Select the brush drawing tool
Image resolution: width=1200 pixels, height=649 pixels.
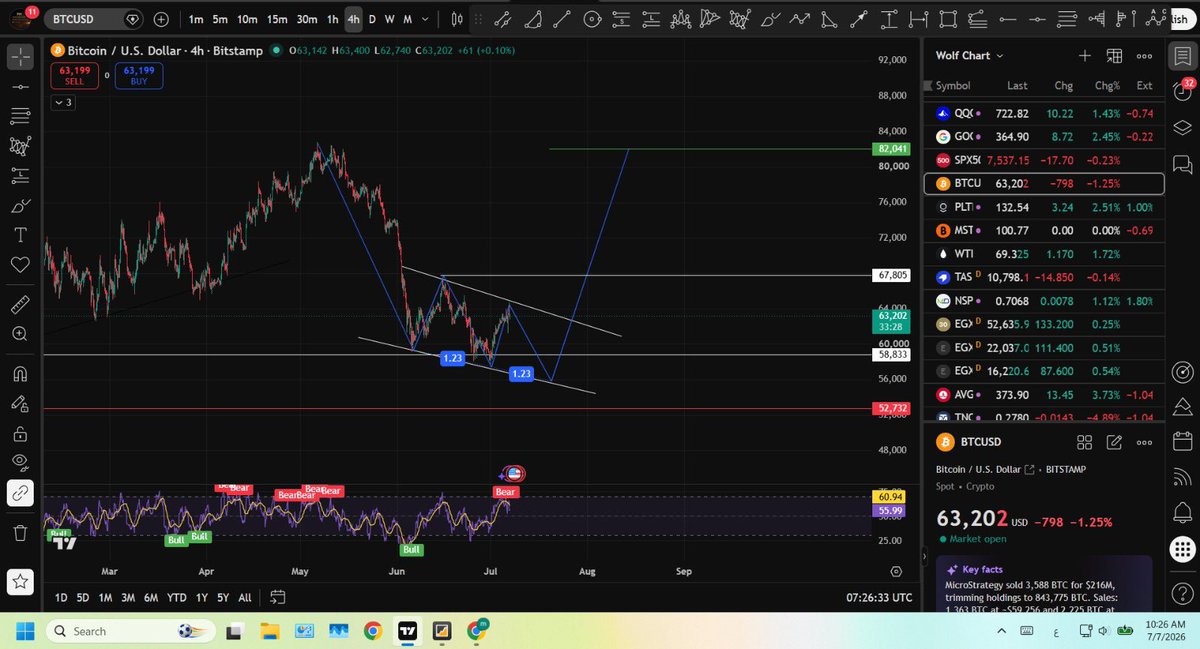point(20,206)
